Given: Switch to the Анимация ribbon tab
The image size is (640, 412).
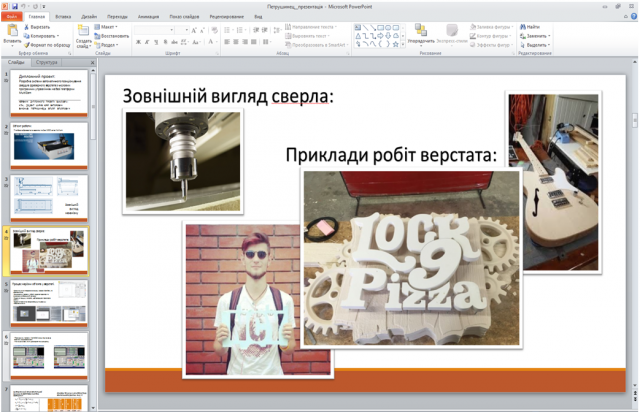Looking at the screenshot, I should 148,17.
